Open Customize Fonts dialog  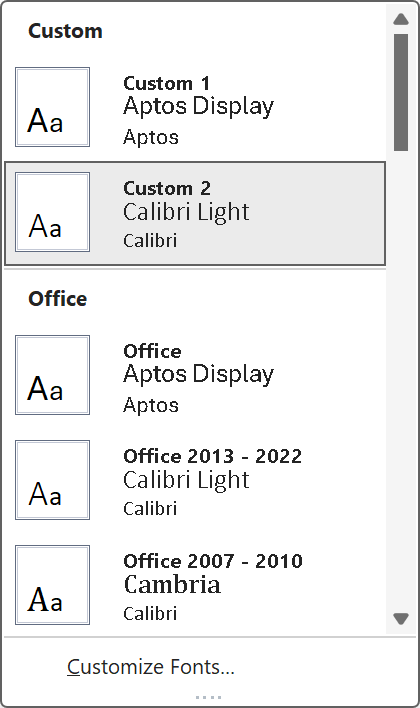[151, 667]
